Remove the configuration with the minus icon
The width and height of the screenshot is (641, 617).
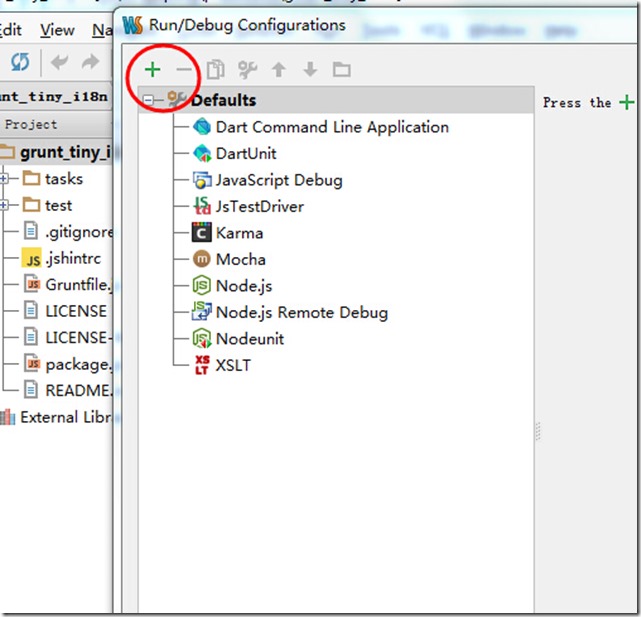click(x=184, y=70)
